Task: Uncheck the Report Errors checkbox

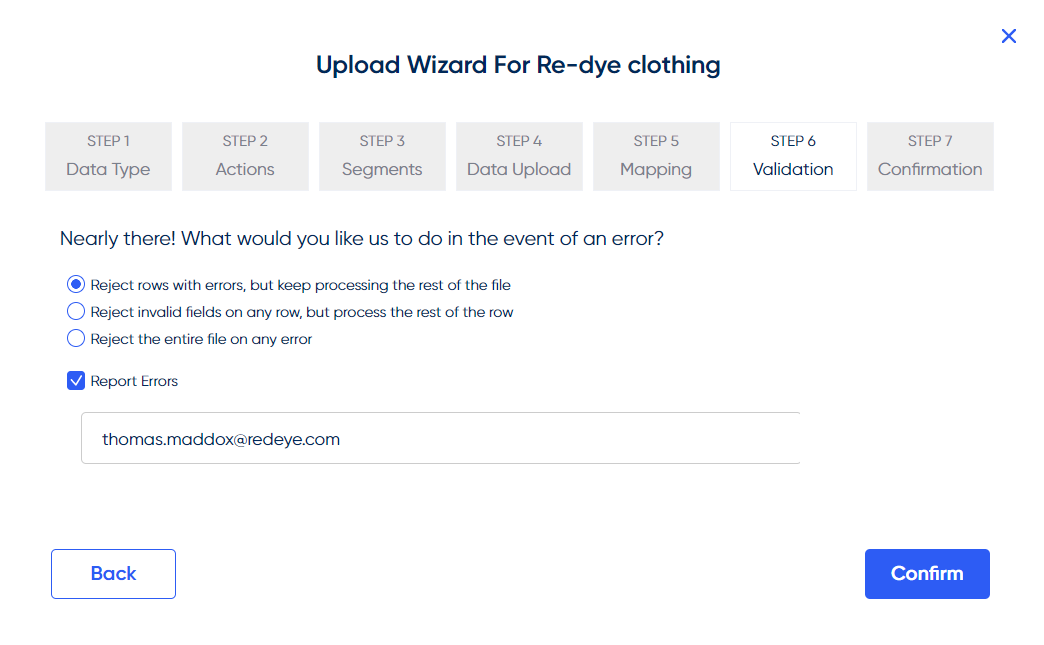Action: pyautogui.click(x=76, y=381)
